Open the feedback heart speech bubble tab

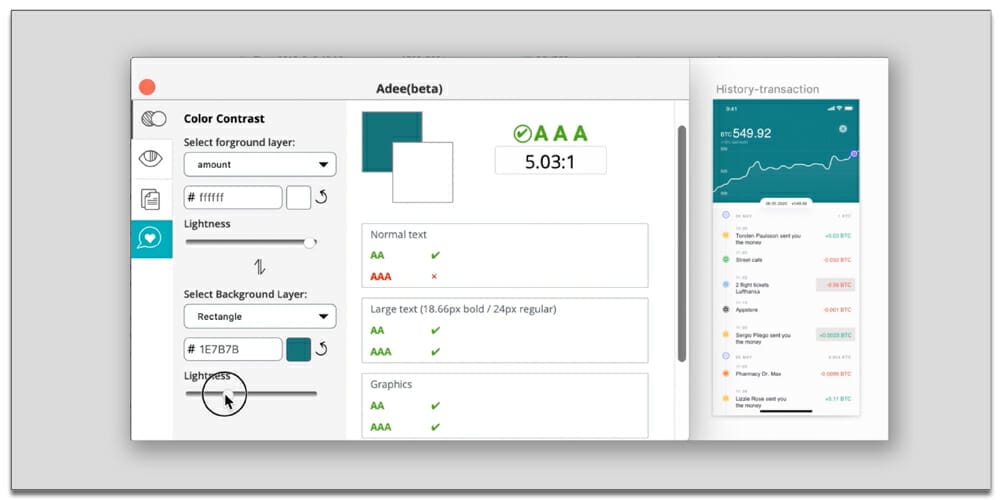pos(151,239)
